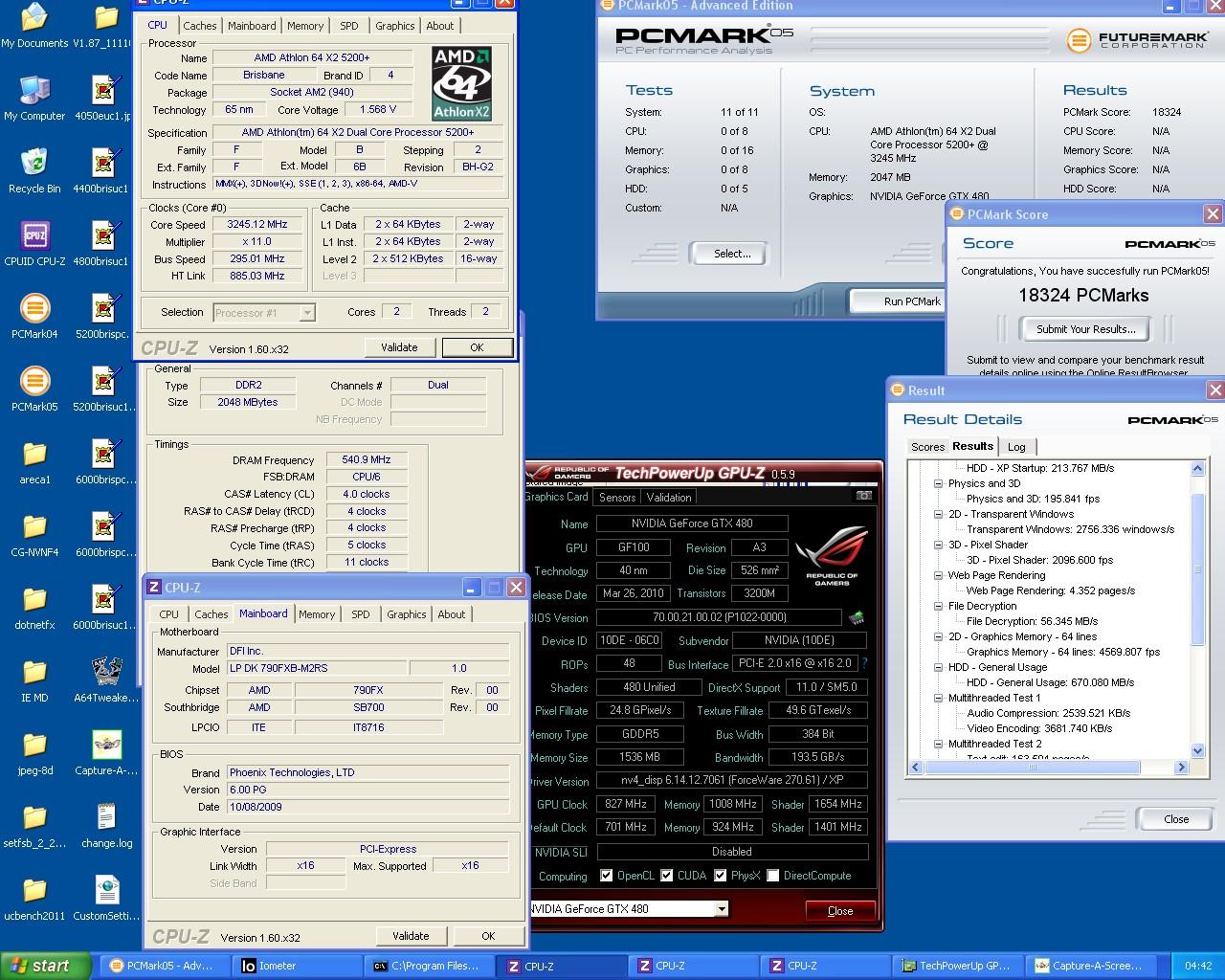
Task: Collapse the Web Page Rendering node
Action: (x=939, y=575)
